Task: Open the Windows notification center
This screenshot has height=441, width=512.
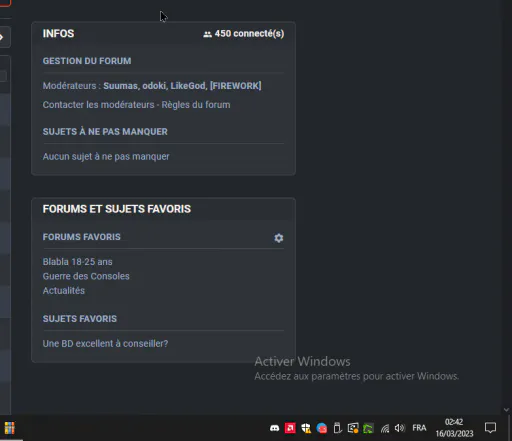Action: click(490, 428)
